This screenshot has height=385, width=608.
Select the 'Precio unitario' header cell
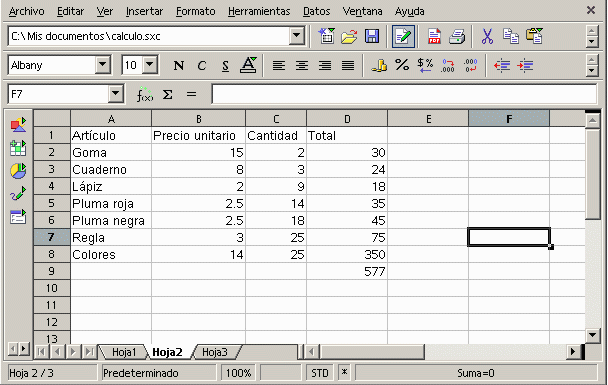point(198,135)
